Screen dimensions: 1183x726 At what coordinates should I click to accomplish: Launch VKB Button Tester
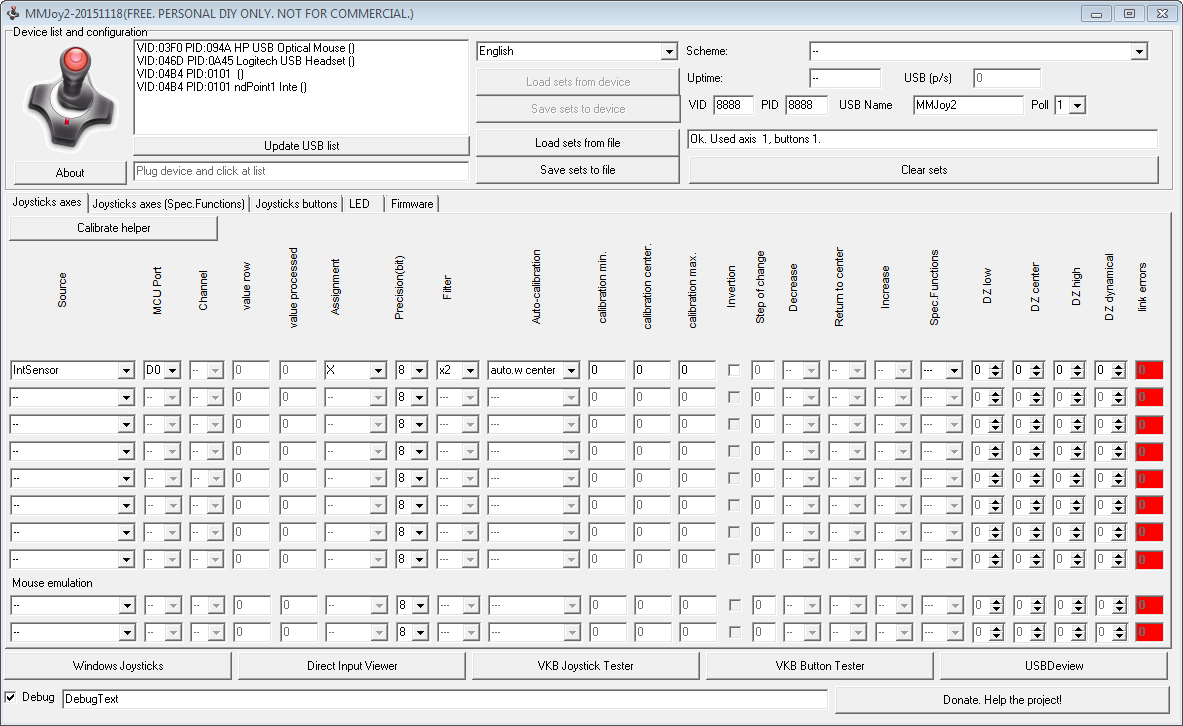click(819, 666)
